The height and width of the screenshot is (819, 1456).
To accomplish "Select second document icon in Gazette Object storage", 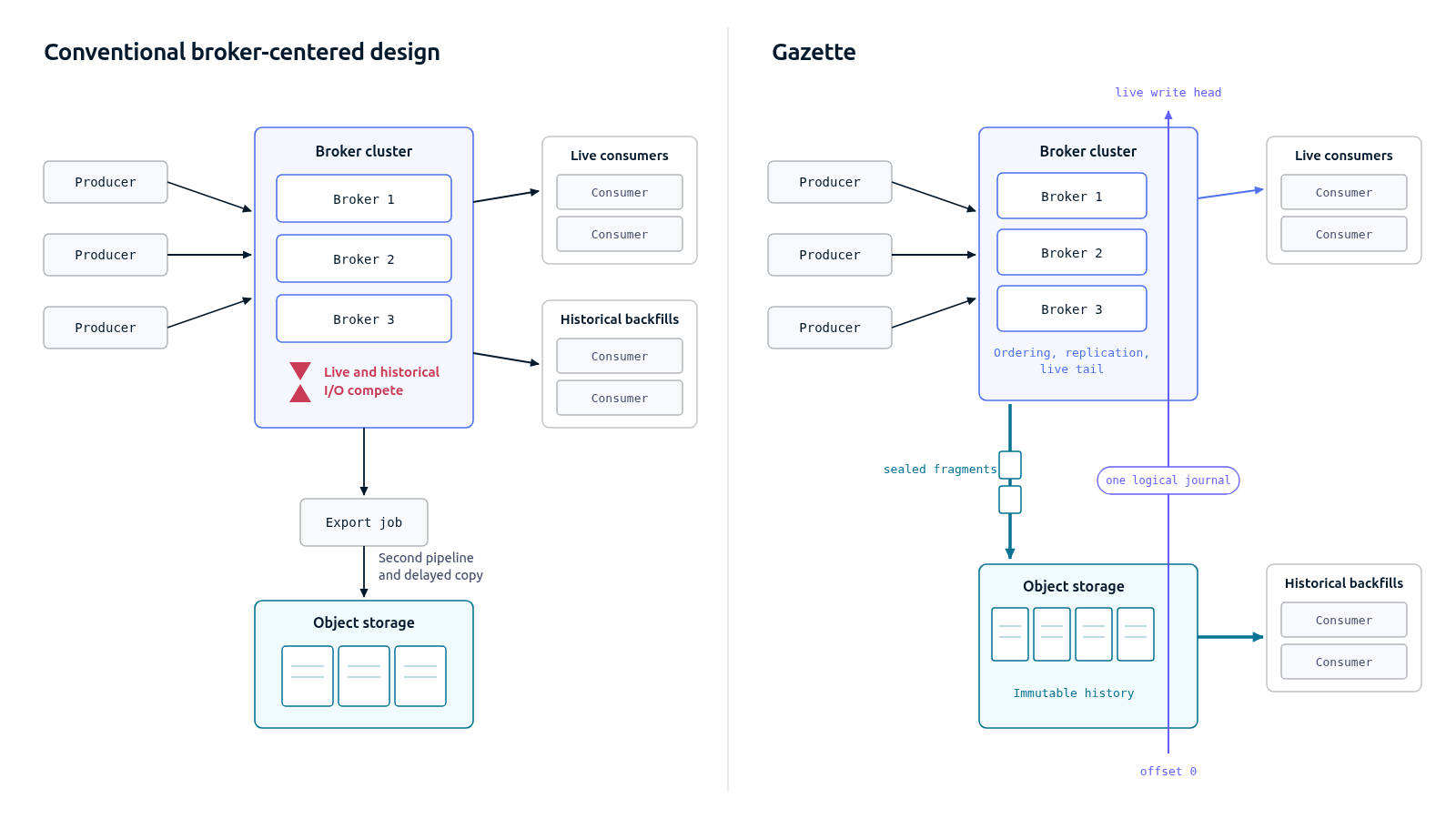I will click(1052, 634).
